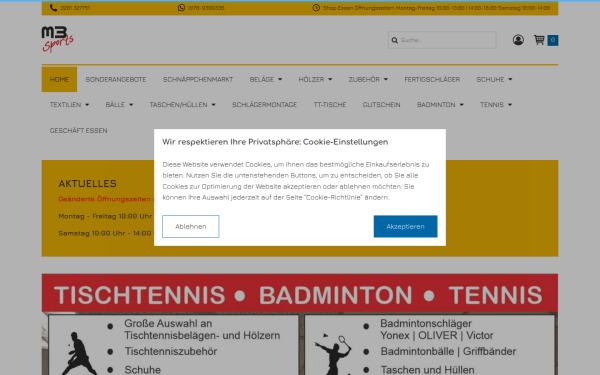The image size is (600, 375).
Task: Open the user account icon
Action: pos(518,40)
